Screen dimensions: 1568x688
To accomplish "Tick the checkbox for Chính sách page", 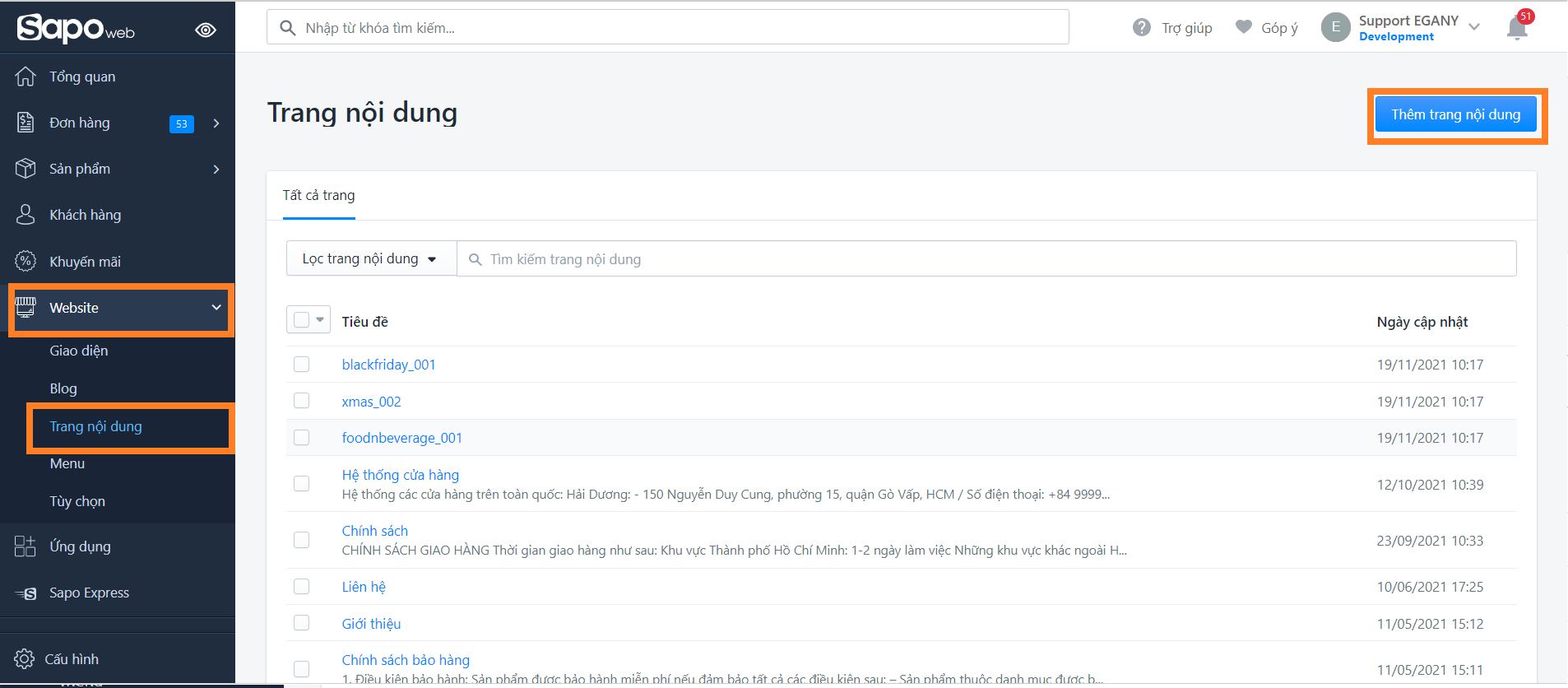I will [302, 540].
